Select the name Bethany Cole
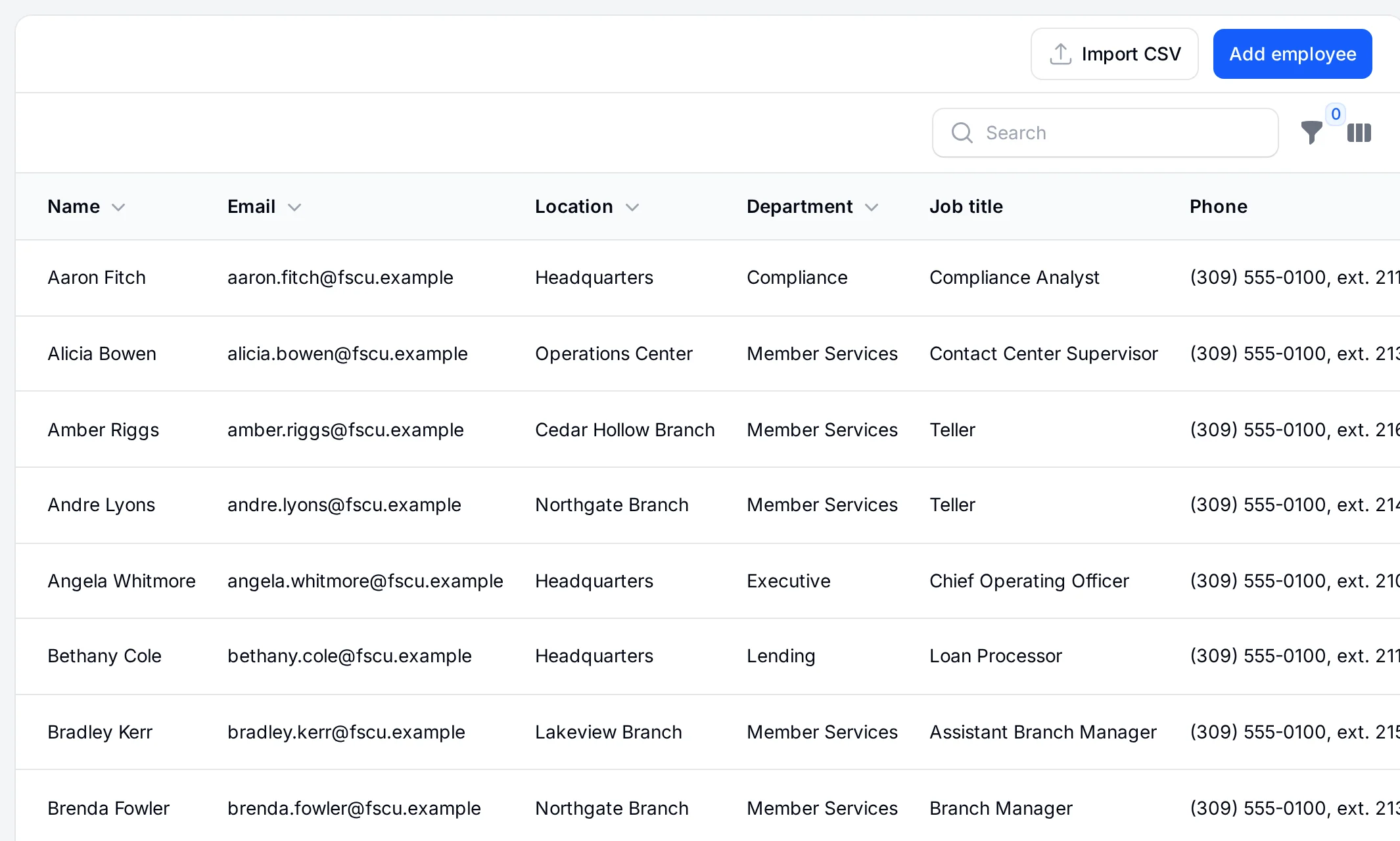This screenshot has width=1400, height=841. point(105,656)
